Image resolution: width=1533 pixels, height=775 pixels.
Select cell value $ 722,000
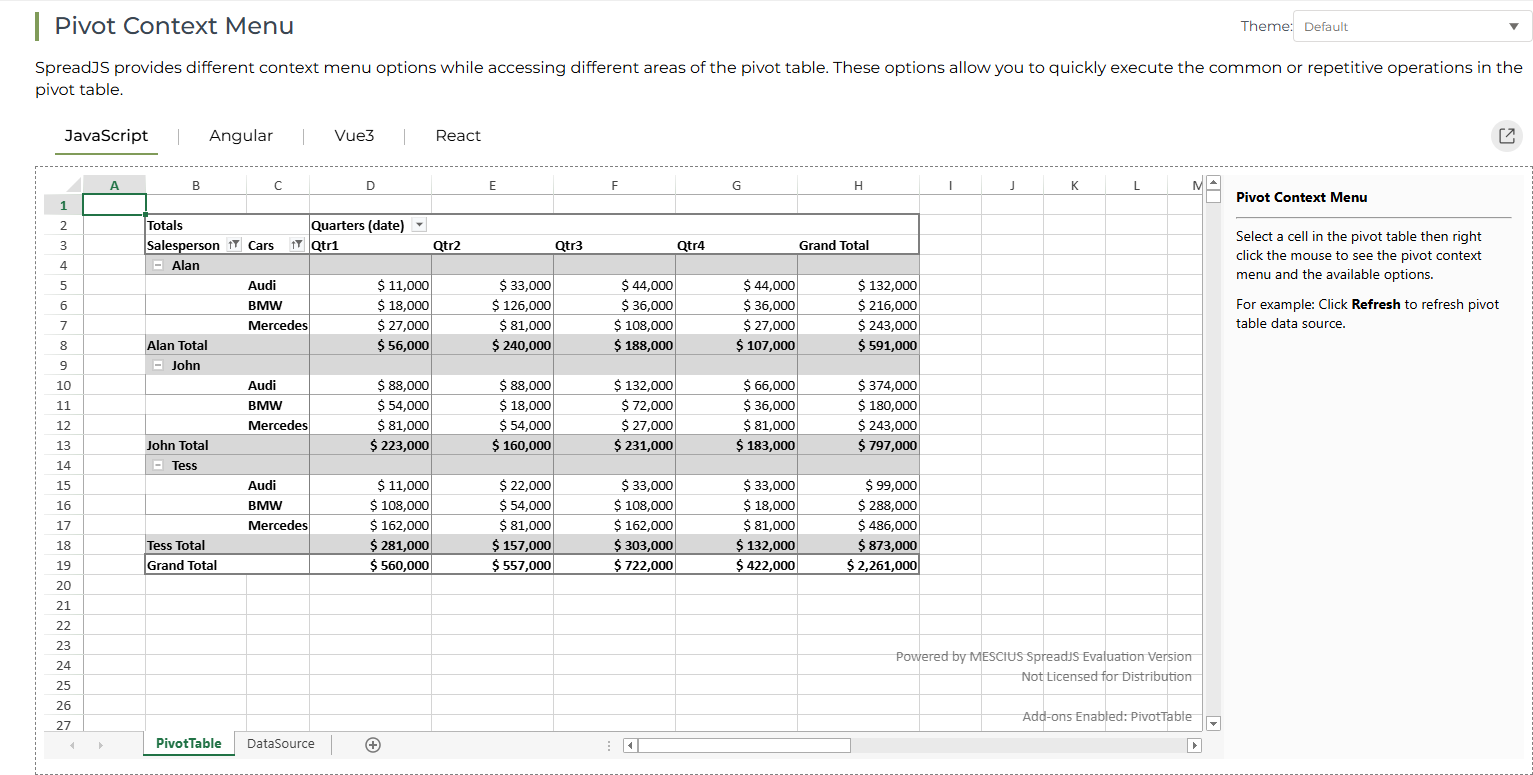coord(615,565)
